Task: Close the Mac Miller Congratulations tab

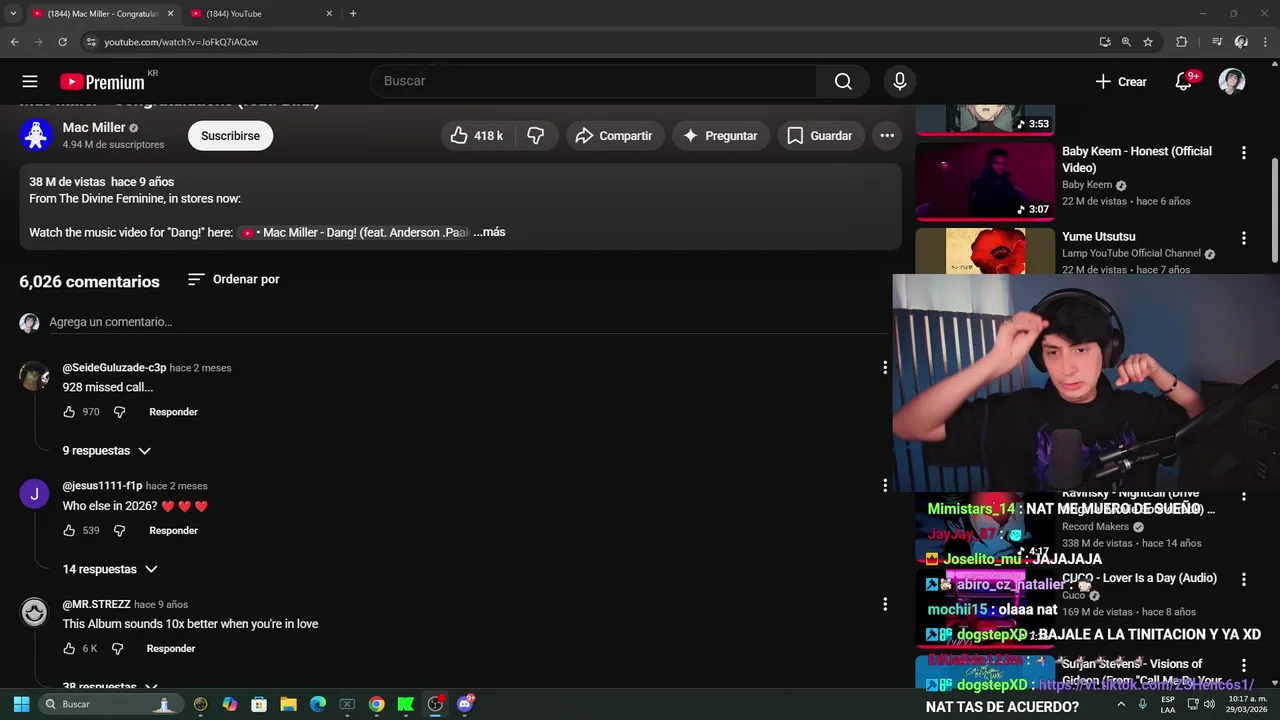Action: click(x=170, y=14)
